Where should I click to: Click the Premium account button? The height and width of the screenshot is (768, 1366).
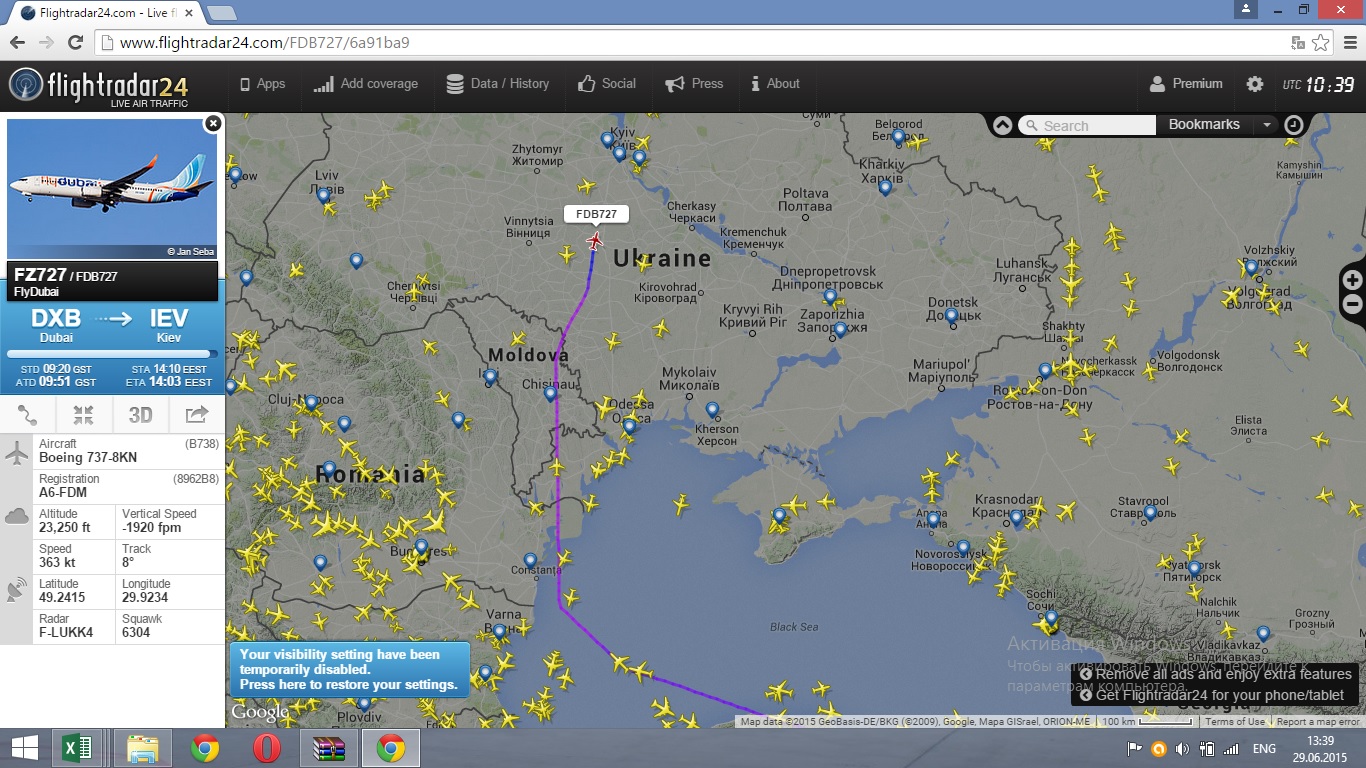click(x=1186, y=84)
